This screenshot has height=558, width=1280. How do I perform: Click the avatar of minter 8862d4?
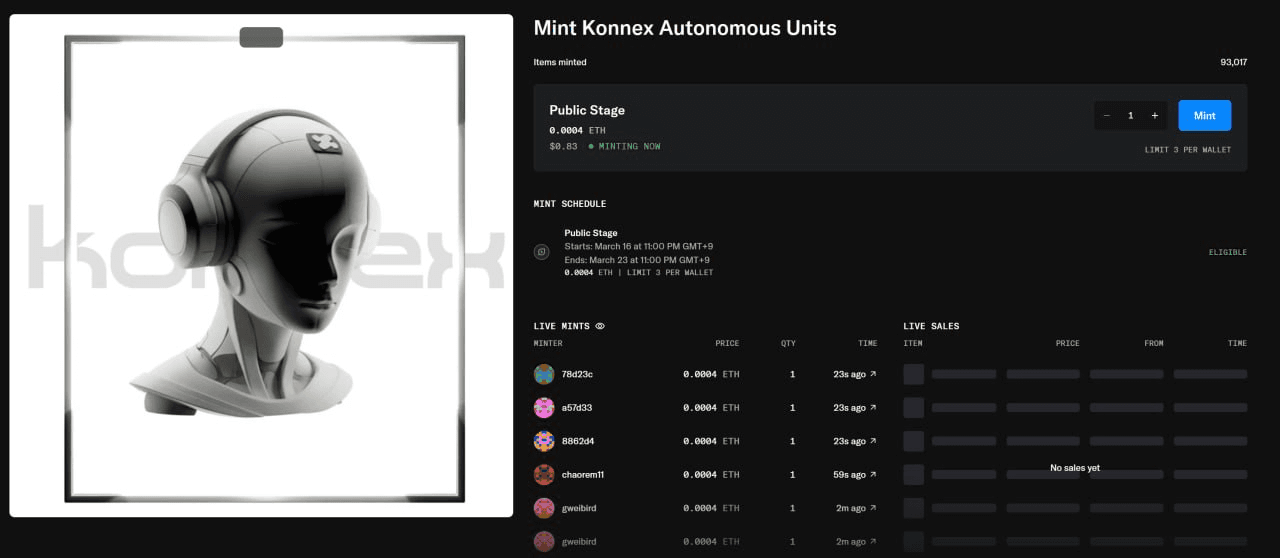[x=544, y=441]
